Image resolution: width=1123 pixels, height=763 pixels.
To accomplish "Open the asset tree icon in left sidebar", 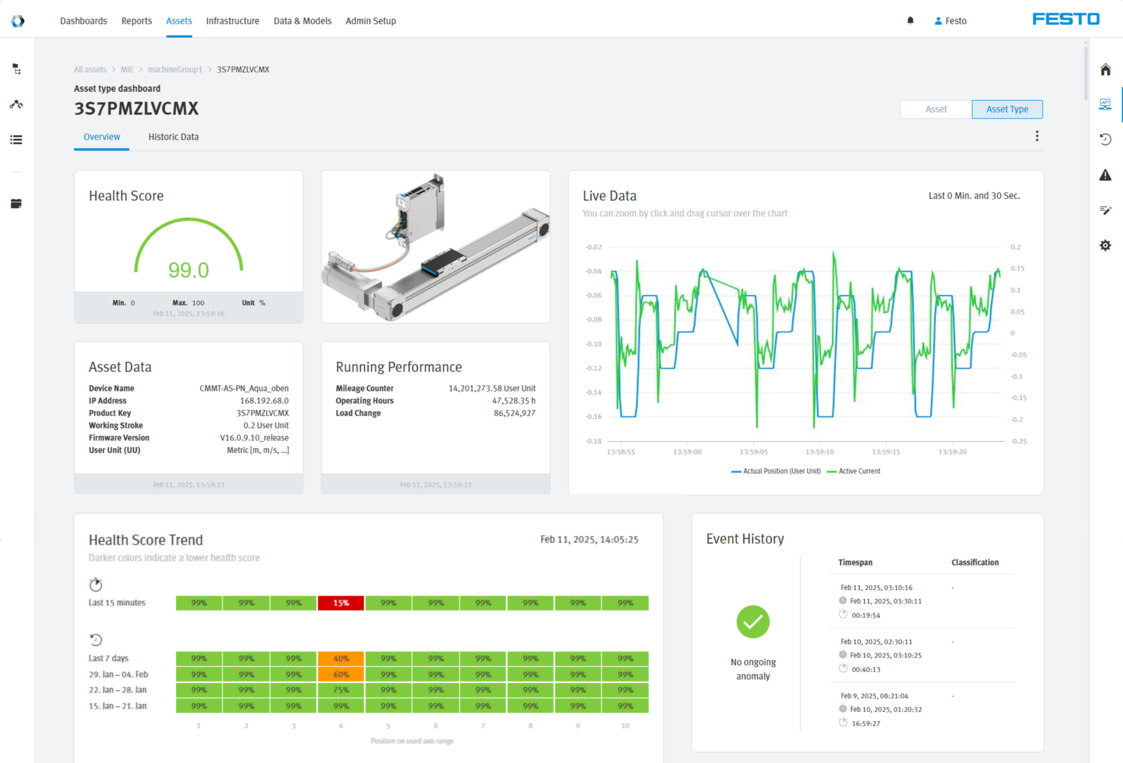I will click(x=16, y=69).
